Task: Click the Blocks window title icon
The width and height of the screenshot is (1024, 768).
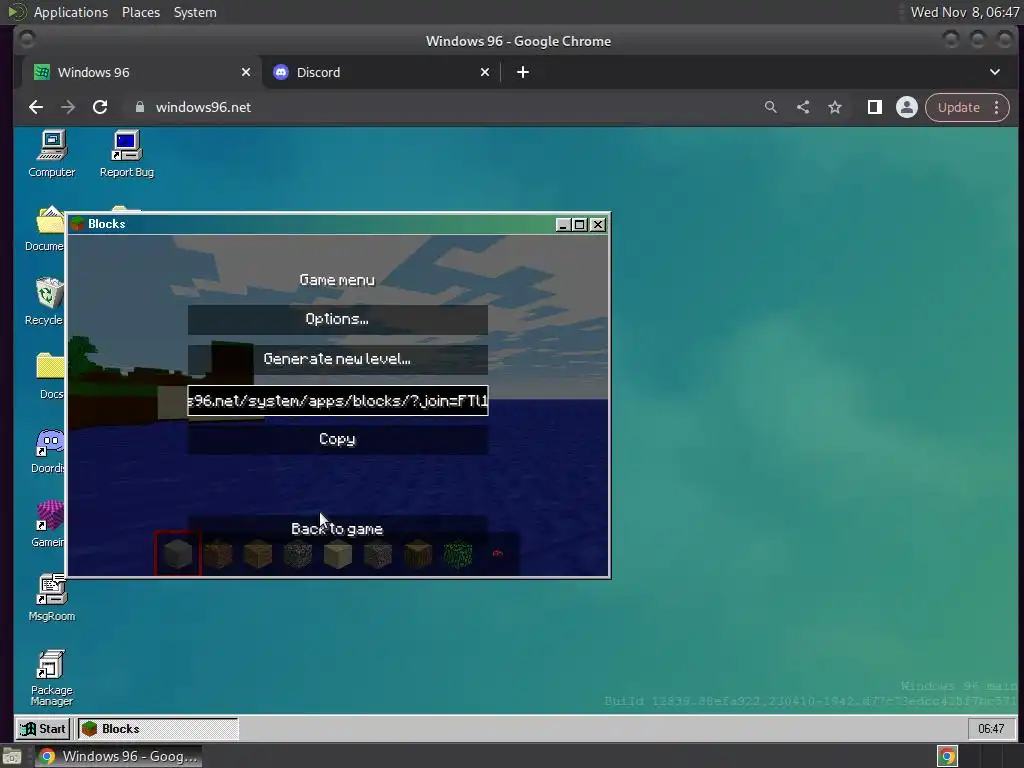Action: (78, 224)
